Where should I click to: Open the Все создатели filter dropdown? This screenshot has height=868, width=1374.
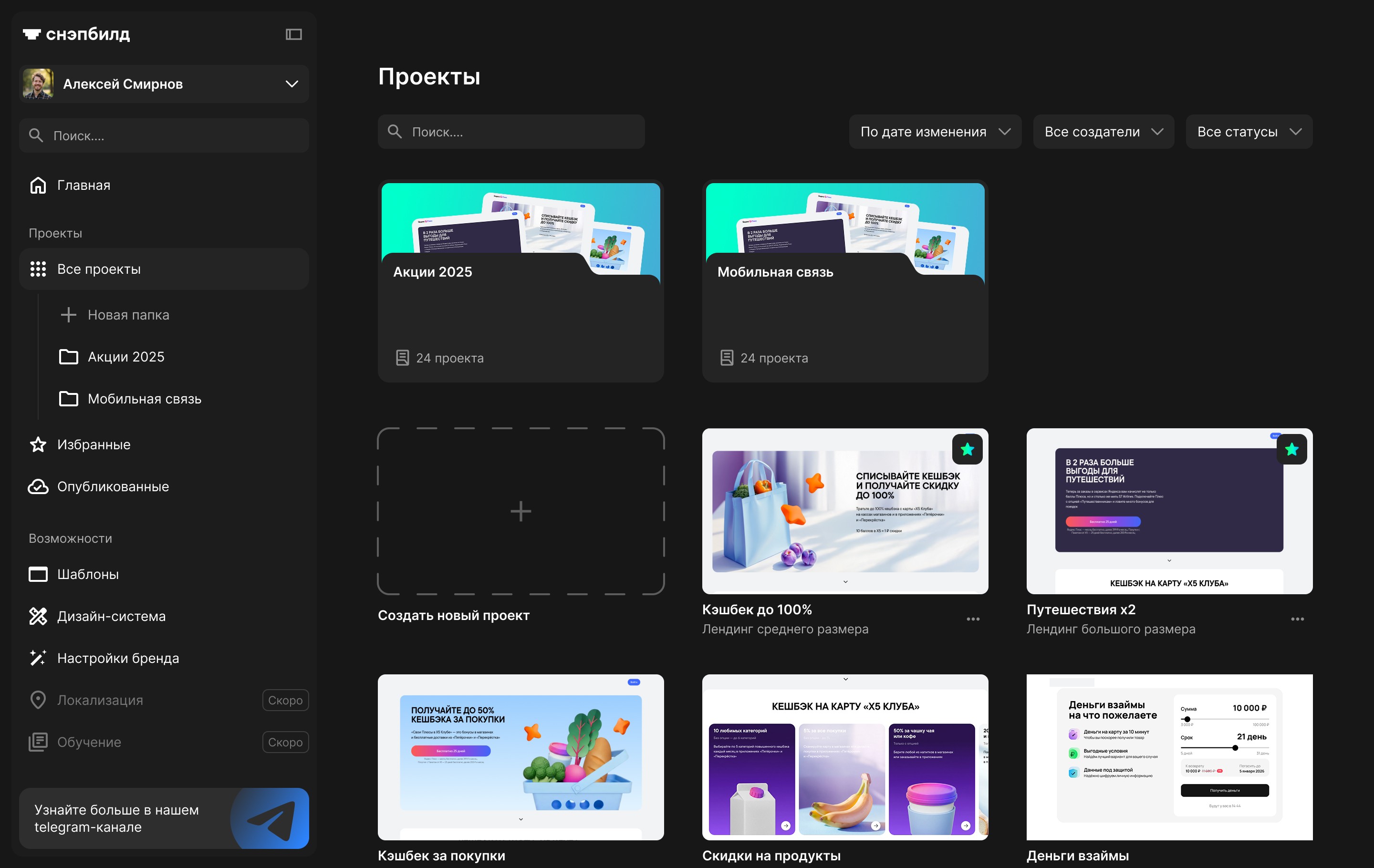pos(1103,132)
